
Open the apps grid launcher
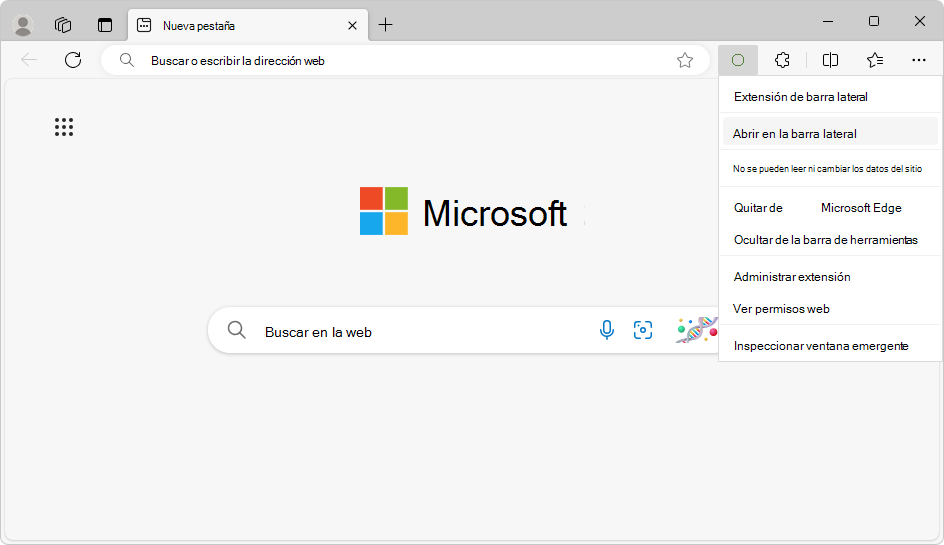[64, 127]
